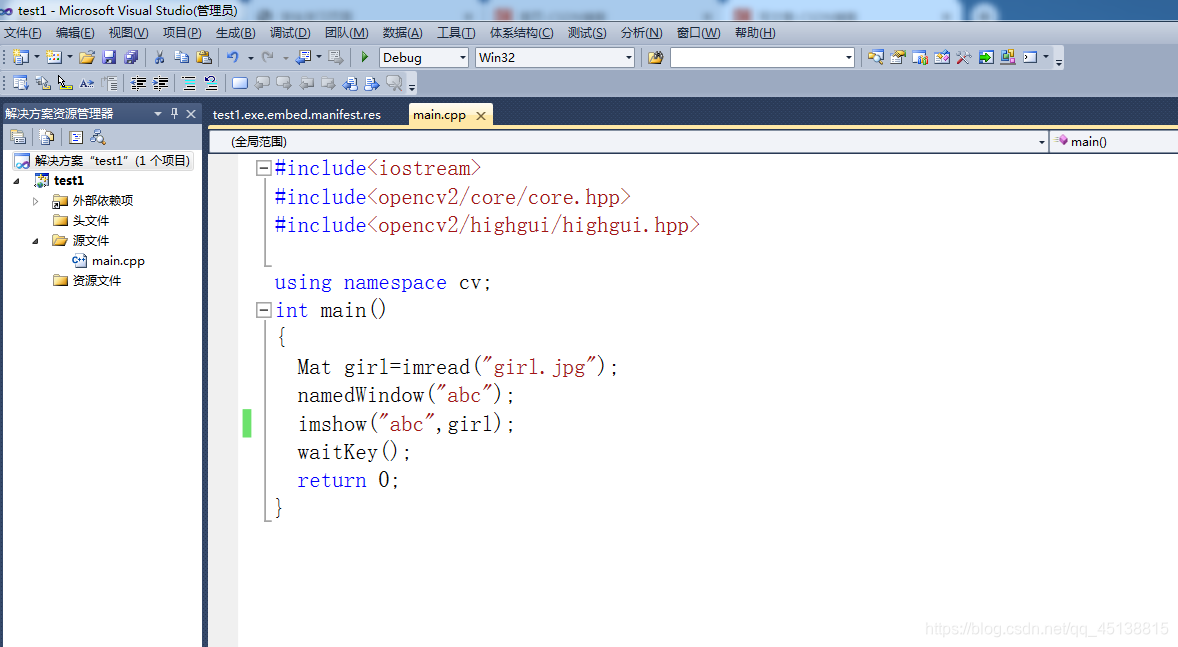
Task: Click Solution Explorer Properties icon
Action: coord(18,137)
